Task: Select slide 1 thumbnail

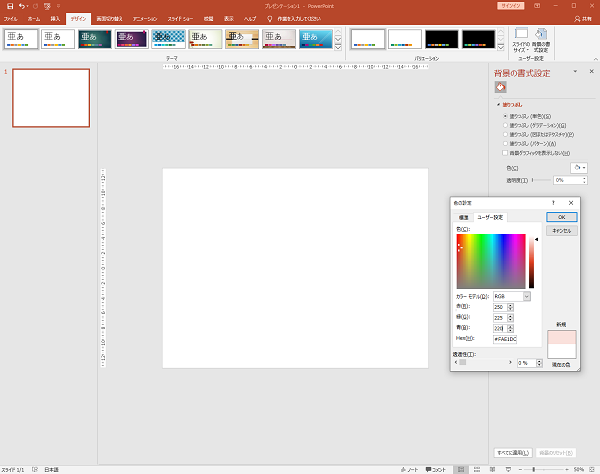Action: coord(51,98)
